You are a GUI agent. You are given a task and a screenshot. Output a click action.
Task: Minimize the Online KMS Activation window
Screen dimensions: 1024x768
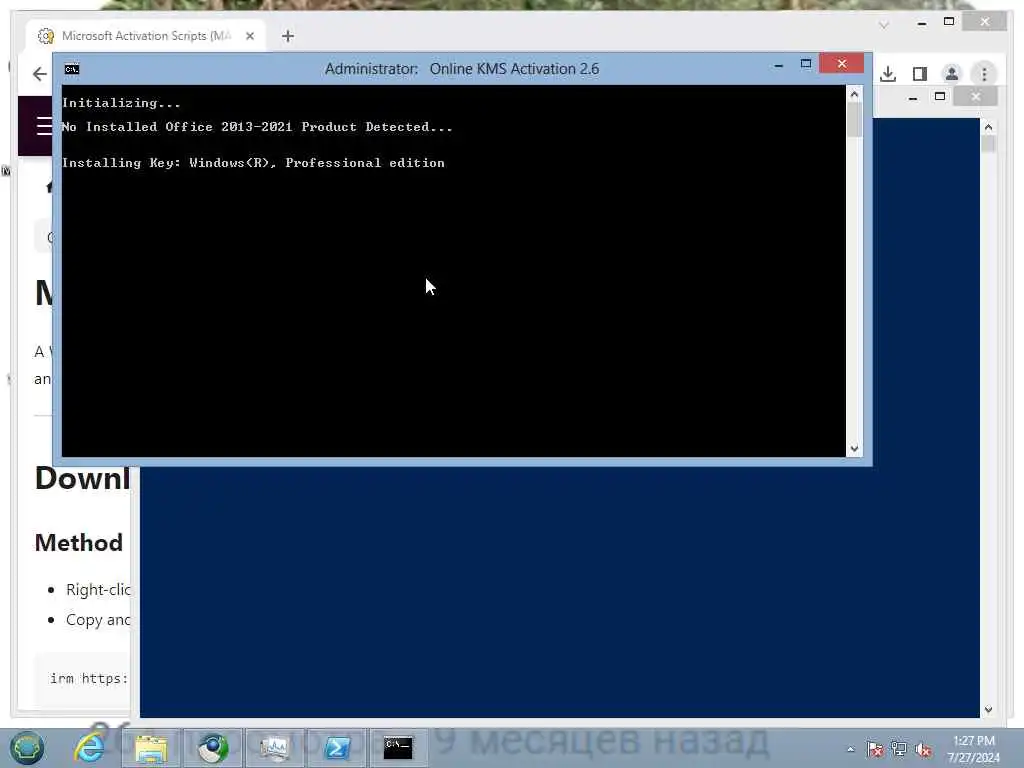(x=778, y=65)
